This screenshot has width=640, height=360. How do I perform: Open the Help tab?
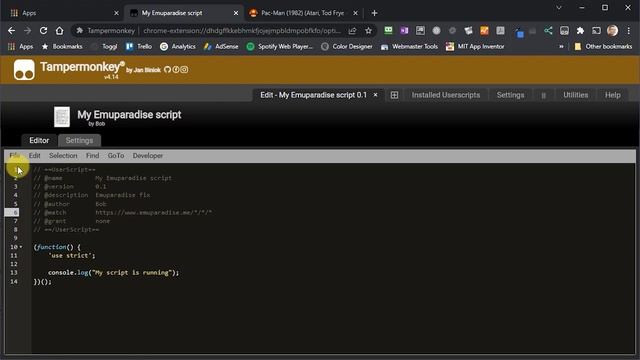(613, 95)
